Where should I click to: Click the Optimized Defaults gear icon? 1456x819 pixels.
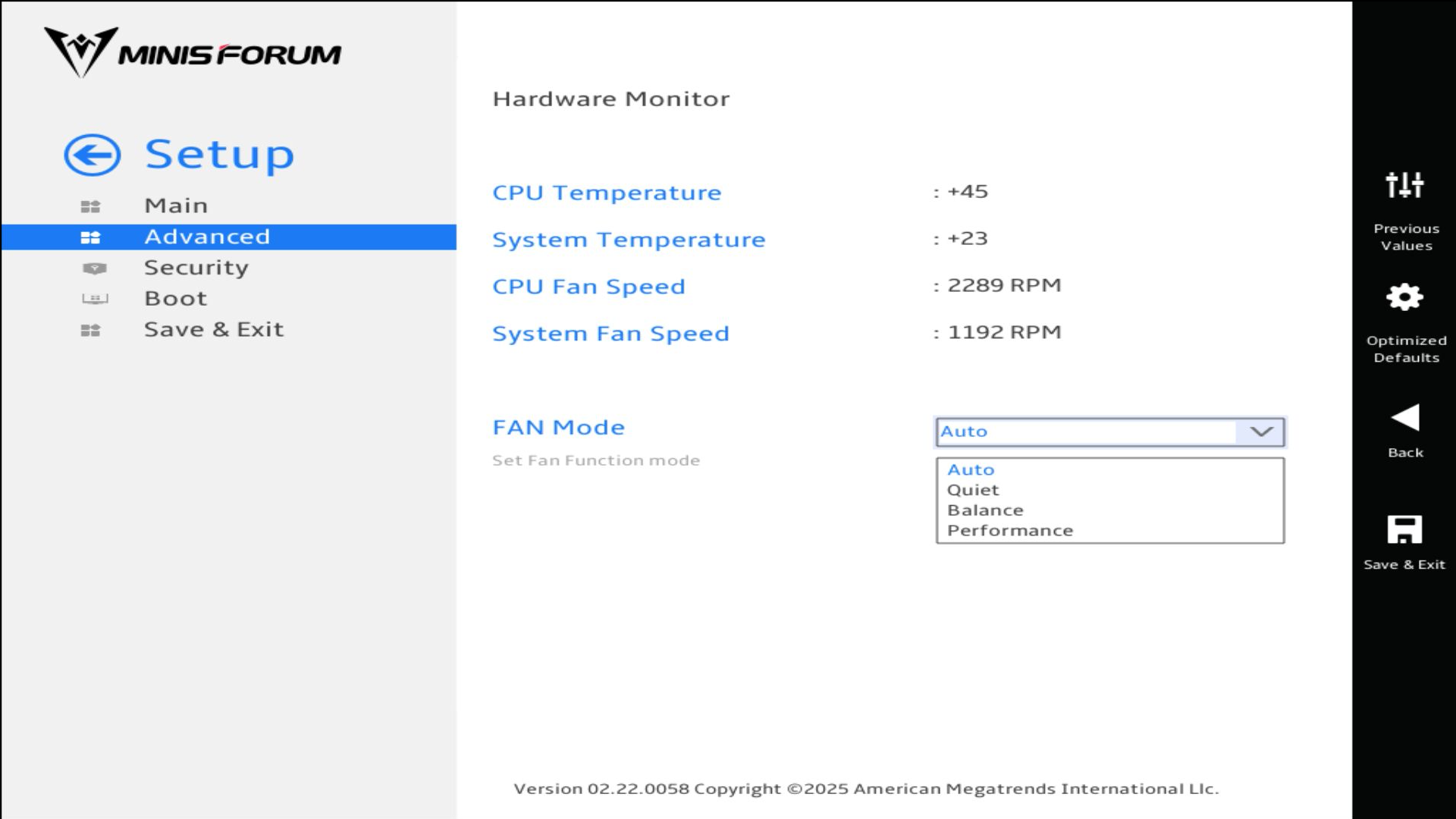tap(1404, 297)
